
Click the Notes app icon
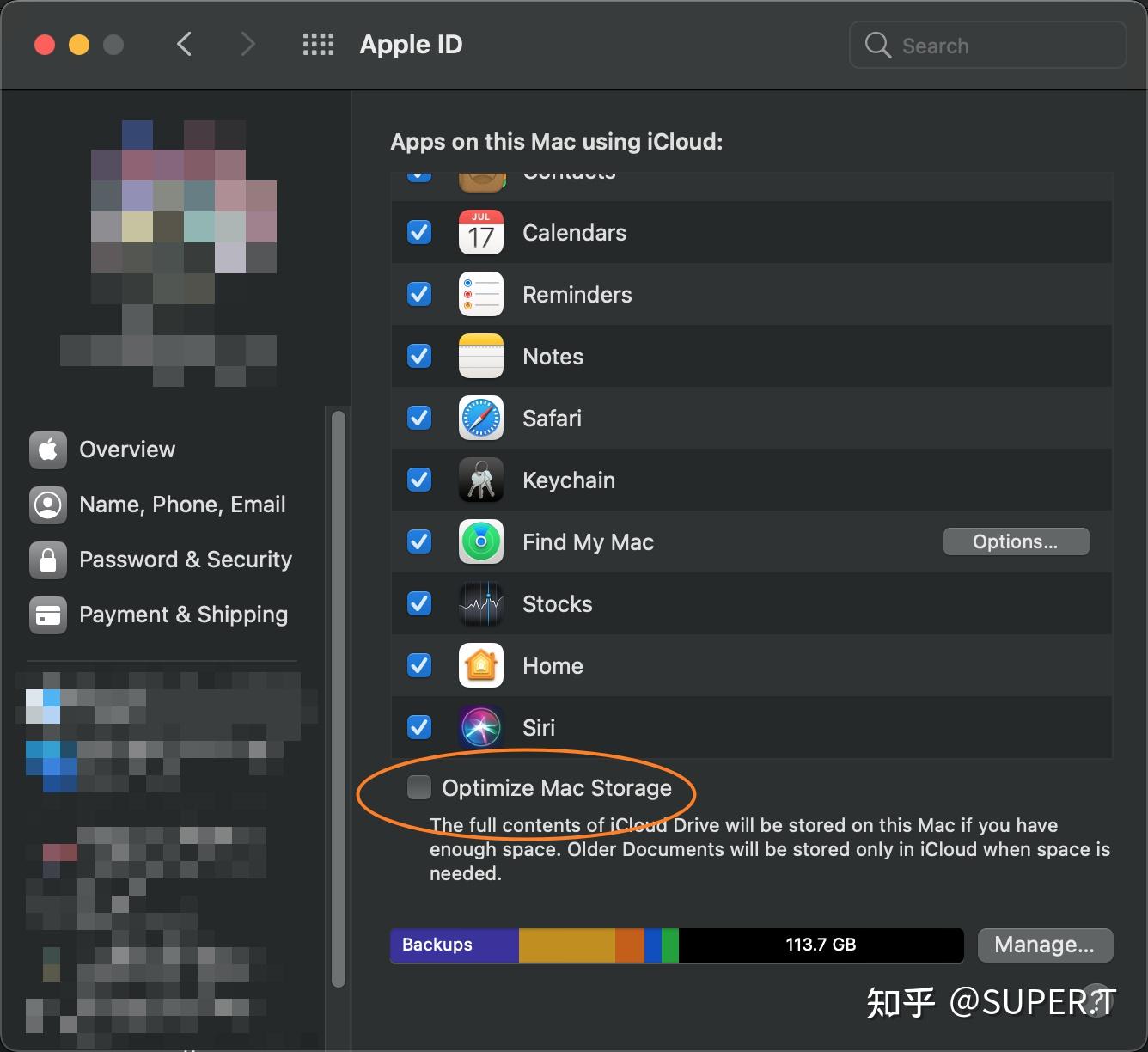point(481,357)
